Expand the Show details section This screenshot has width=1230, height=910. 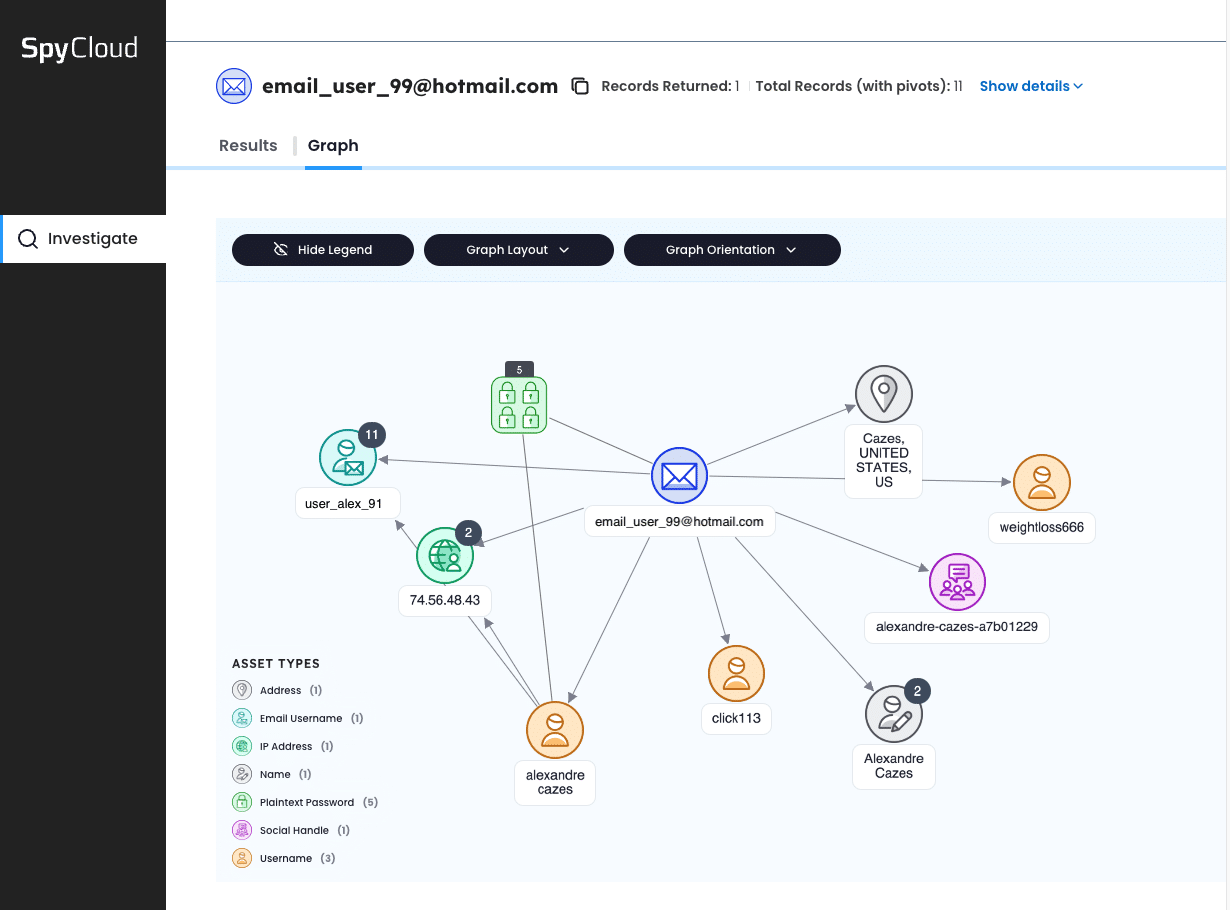point(1031,86)
